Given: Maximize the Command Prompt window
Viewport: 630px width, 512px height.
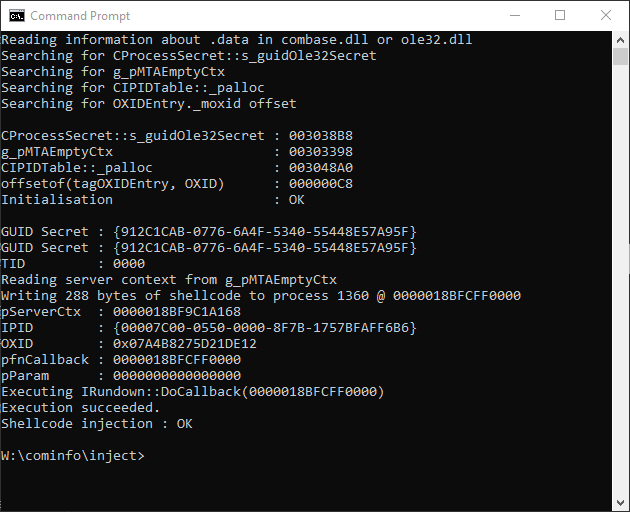Looking at the screenshot, I should 560,16.
